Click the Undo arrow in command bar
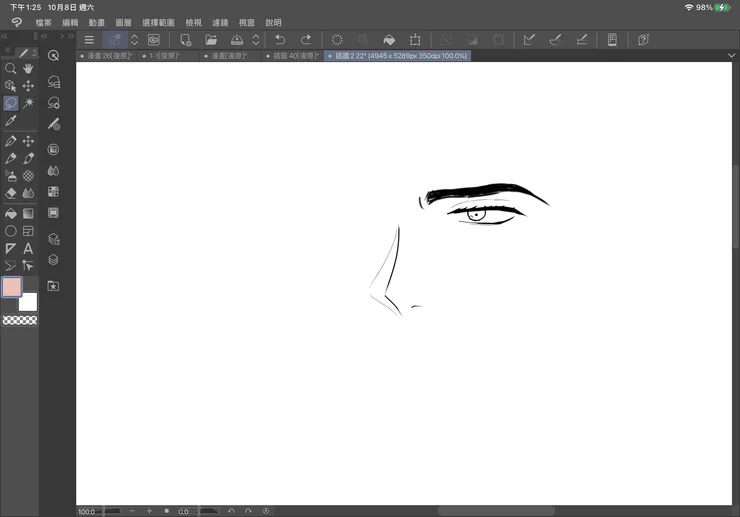The width and height of the screenshot is (740, 517). (x=280, y=40)
